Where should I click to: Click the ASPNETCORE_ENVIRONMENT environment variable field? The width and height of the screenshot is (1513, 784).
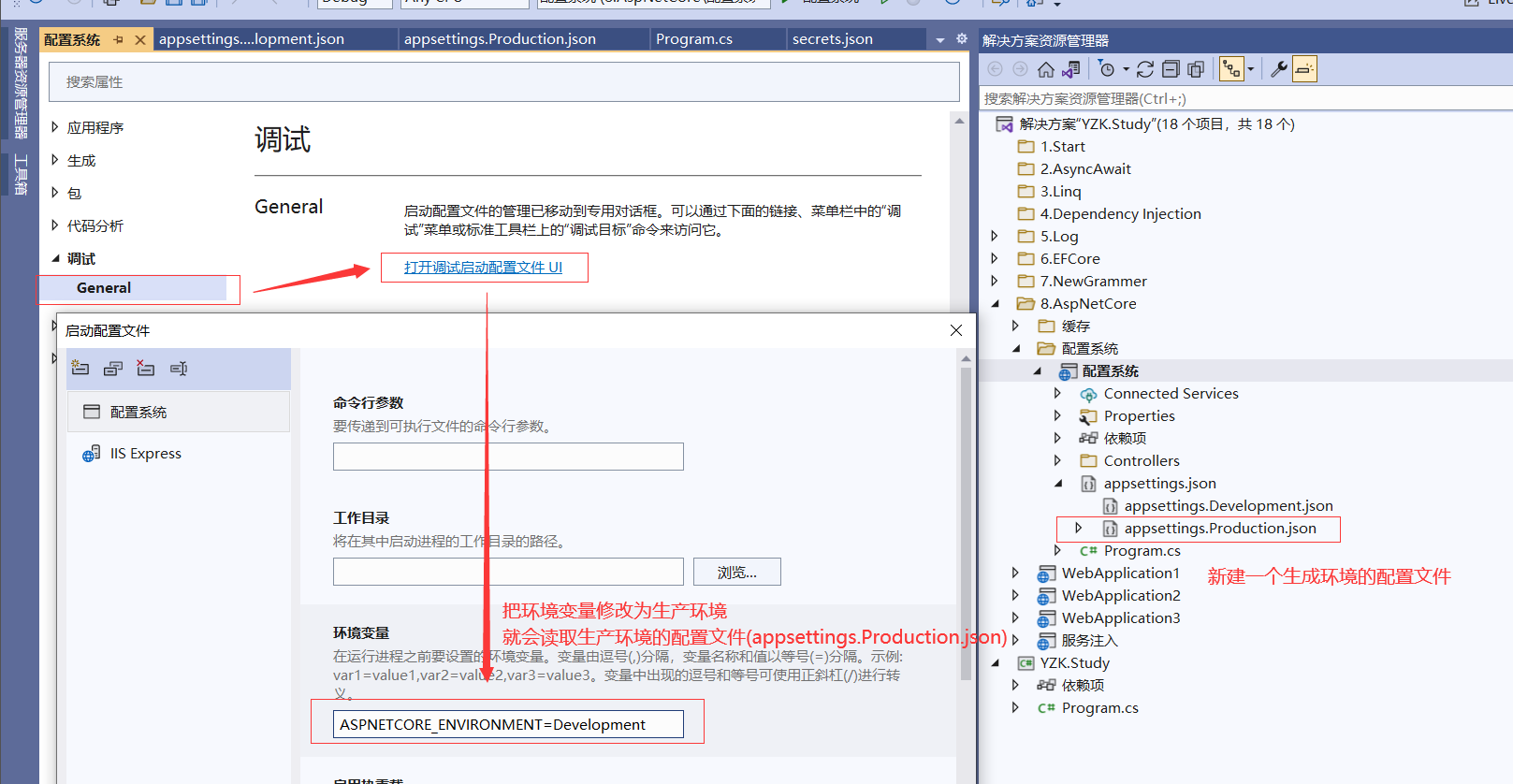(x=508, y=724)
